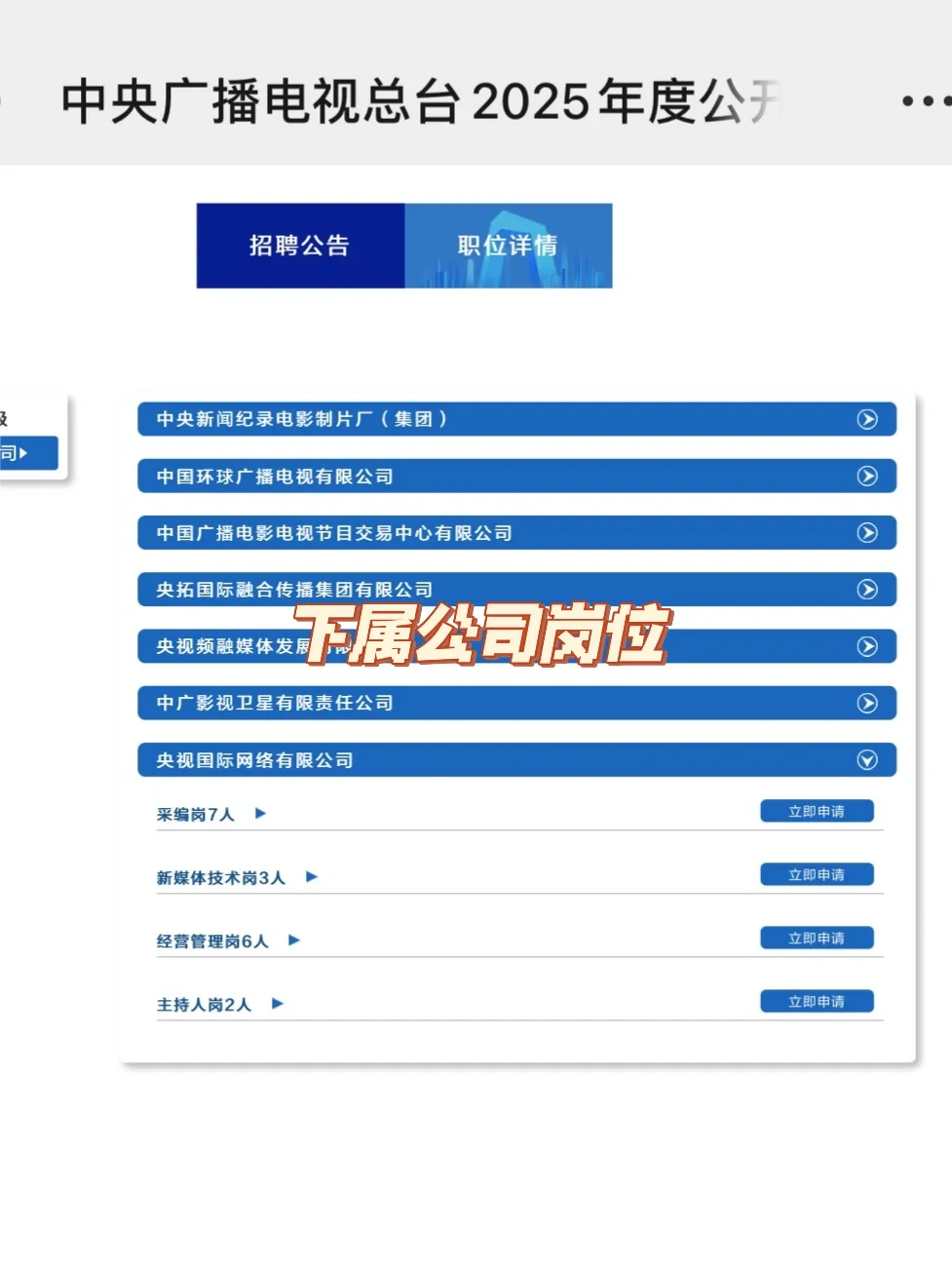Viewport: 952px width, 1269px height.
Task: Switch to the 职位详情 tab
Action: pos(509,246)
